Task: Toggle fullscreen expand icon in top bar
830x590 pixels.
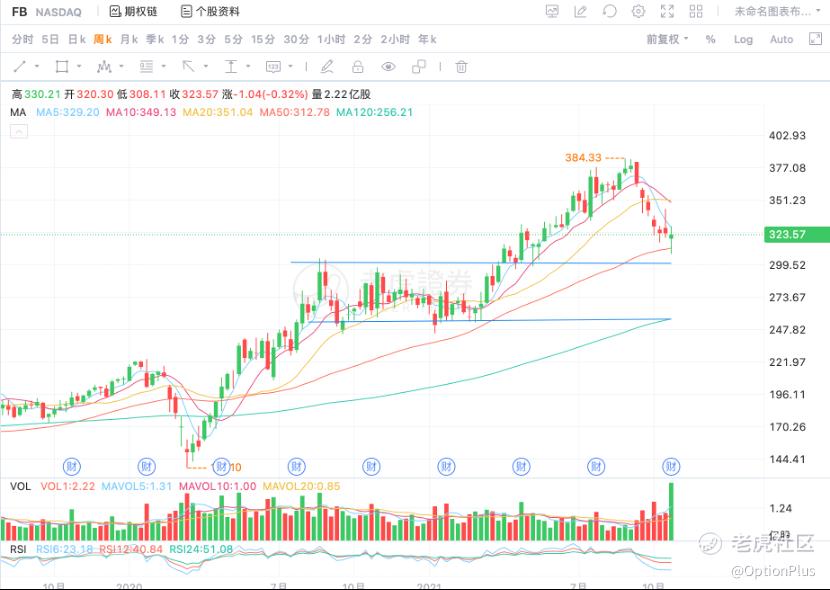Action: [x=667, y=11]
